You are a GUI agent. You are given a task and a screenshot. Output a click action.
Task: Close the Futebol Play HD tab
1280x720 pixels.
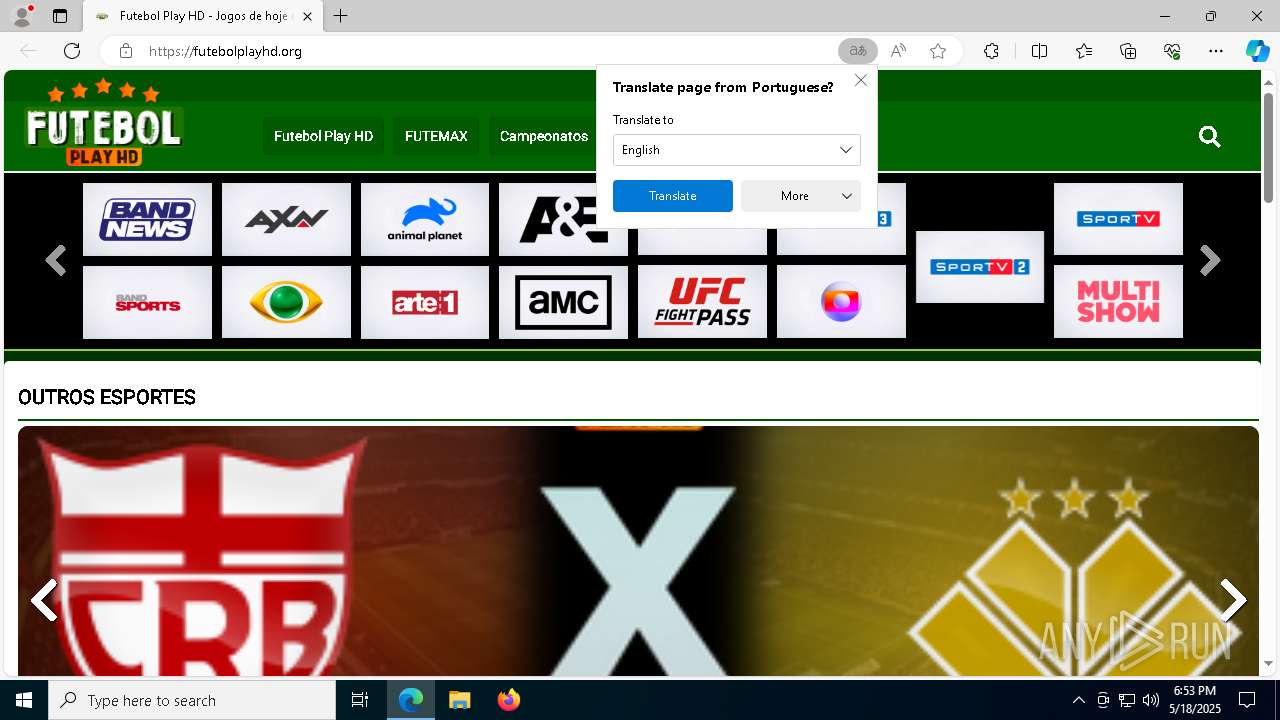308,16
